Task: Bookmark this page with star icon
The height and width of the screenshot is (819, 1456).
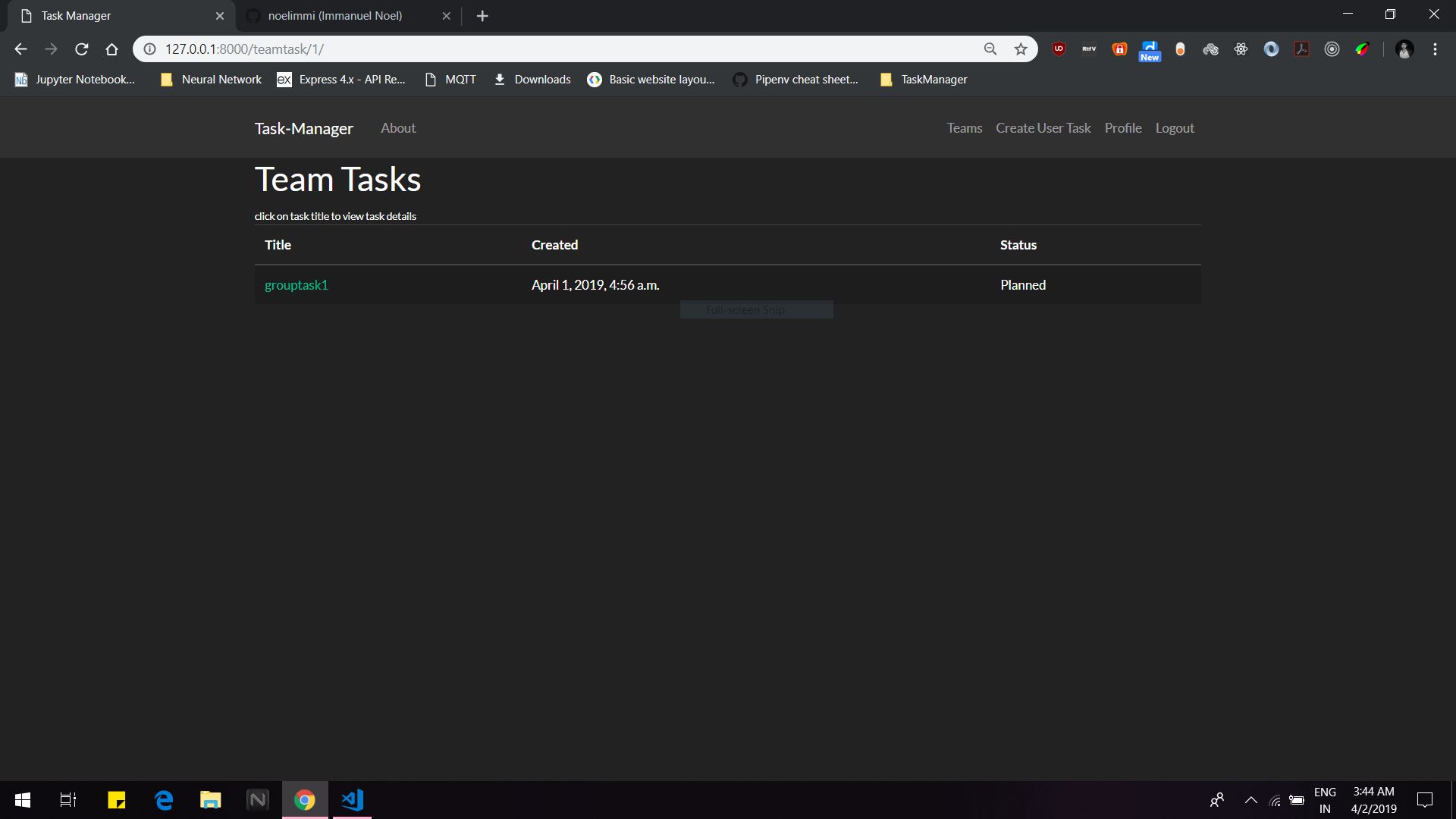Action: point(1021,49)
